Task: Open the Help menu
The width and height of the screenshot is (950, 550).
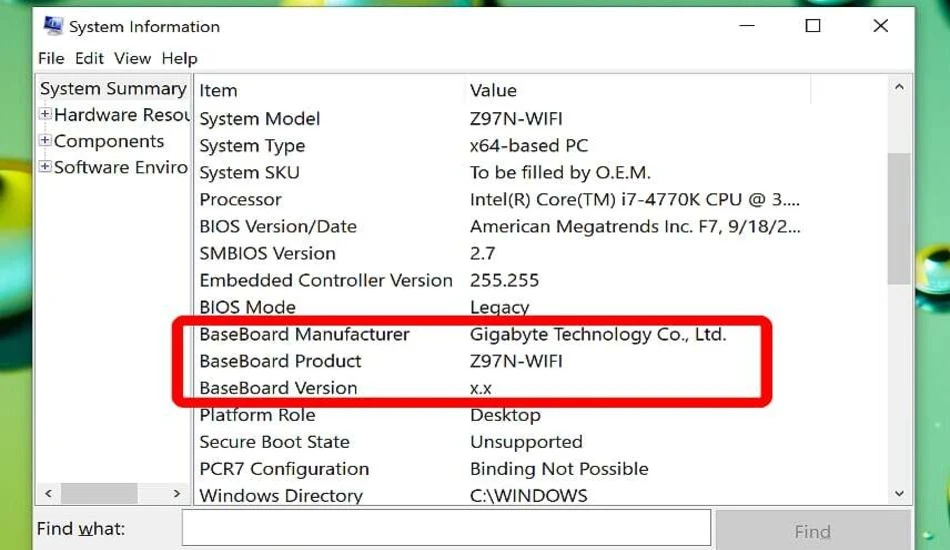Action: (179, 58)
